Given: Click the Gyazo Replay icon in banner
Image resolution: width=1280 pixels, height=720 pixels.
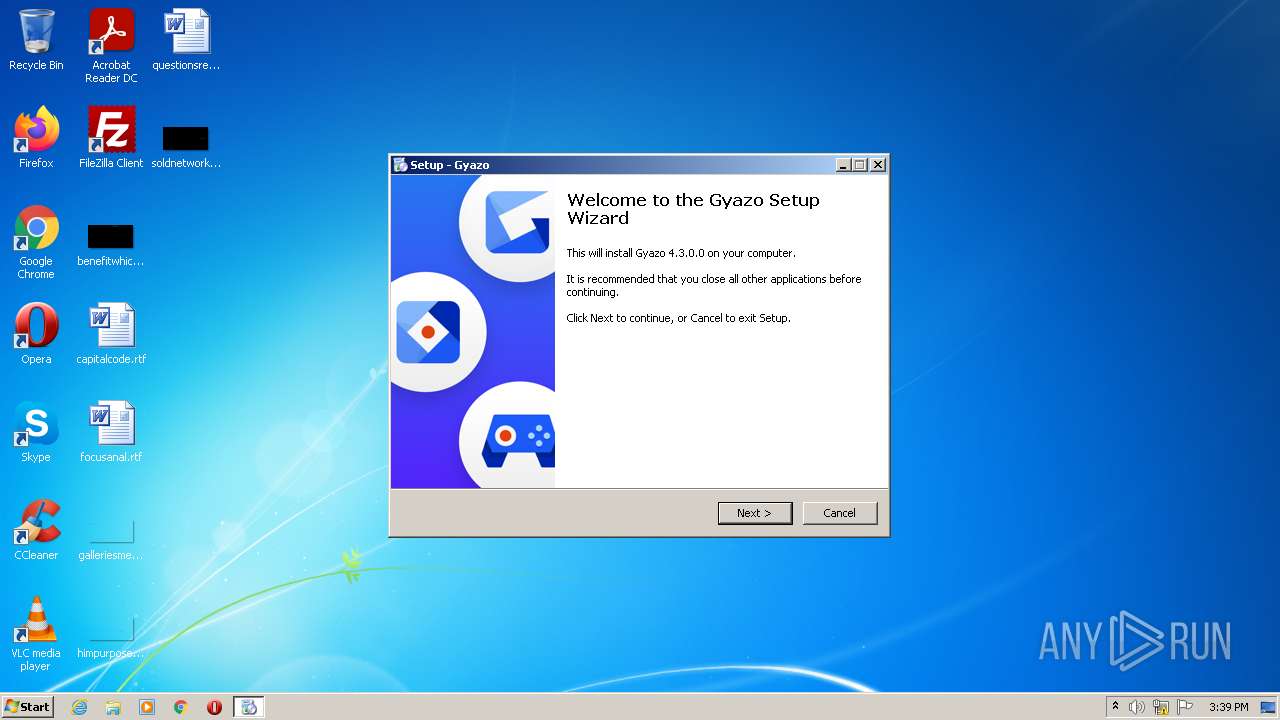Looking at the screenshot, I should click(428, 331).
